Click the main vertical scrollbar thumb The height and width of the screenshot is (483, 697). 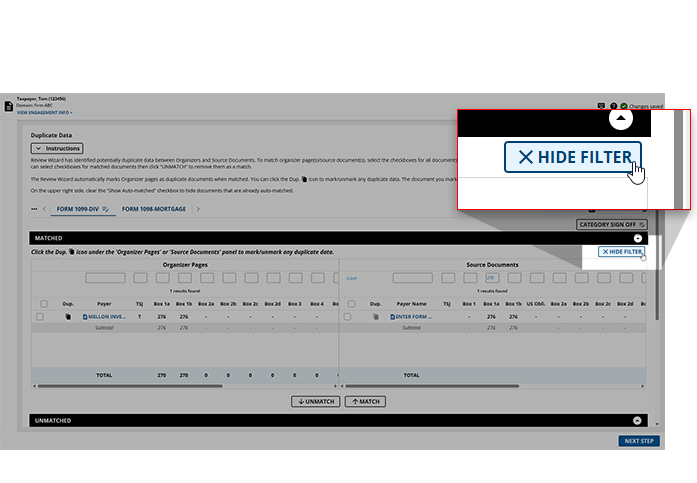[657, 265]
